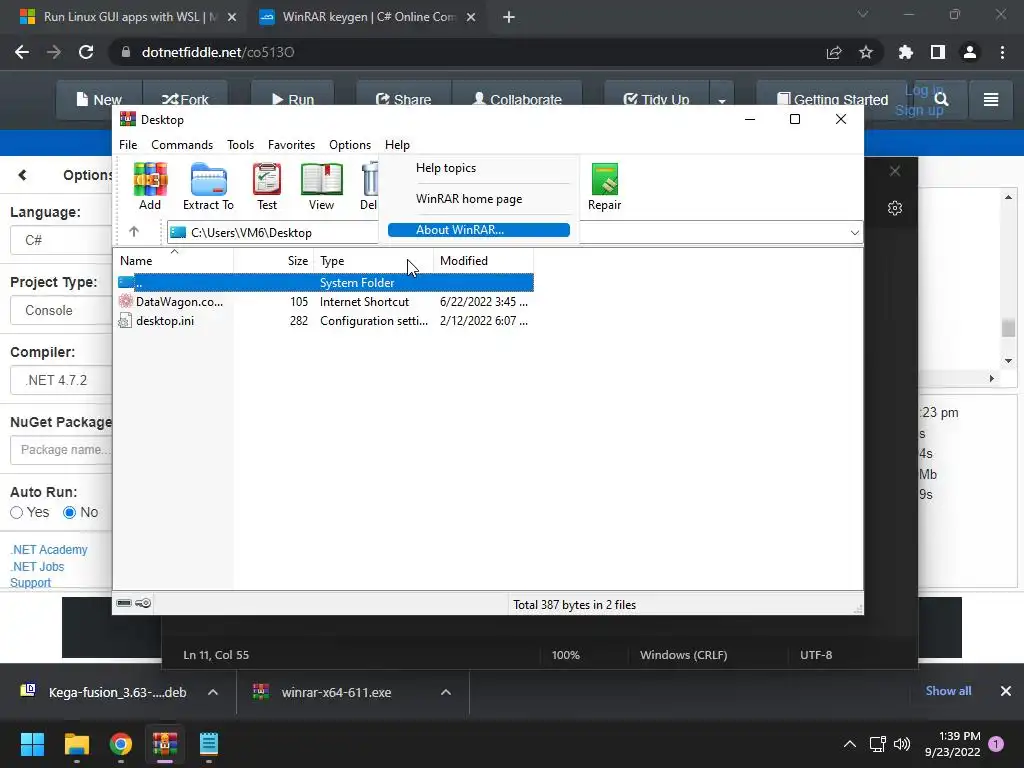1024x768 pixels.
Task: Close the downloads bar
Action: pos(1006,691)
